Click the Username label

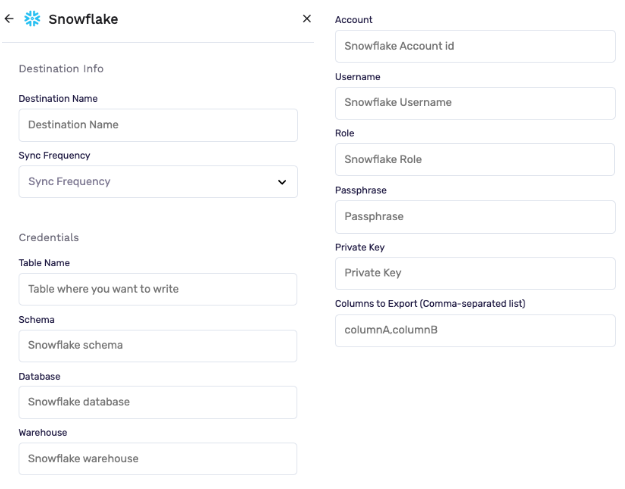[358, 77]
